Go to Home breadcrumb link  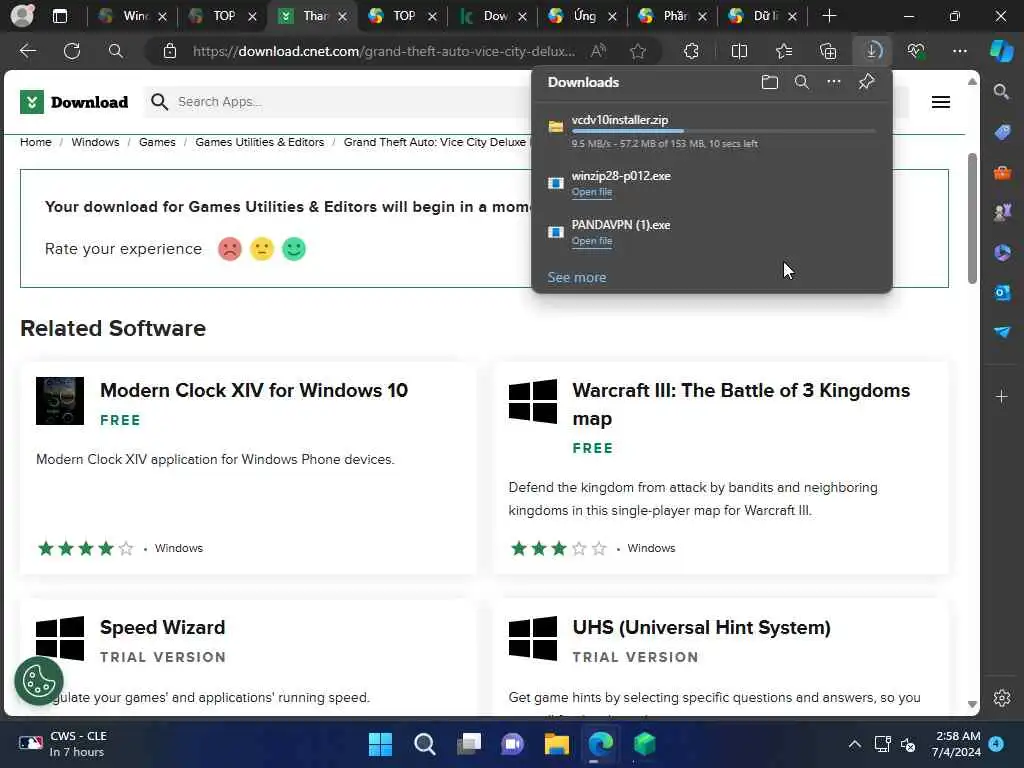click(x=35, y=142)
